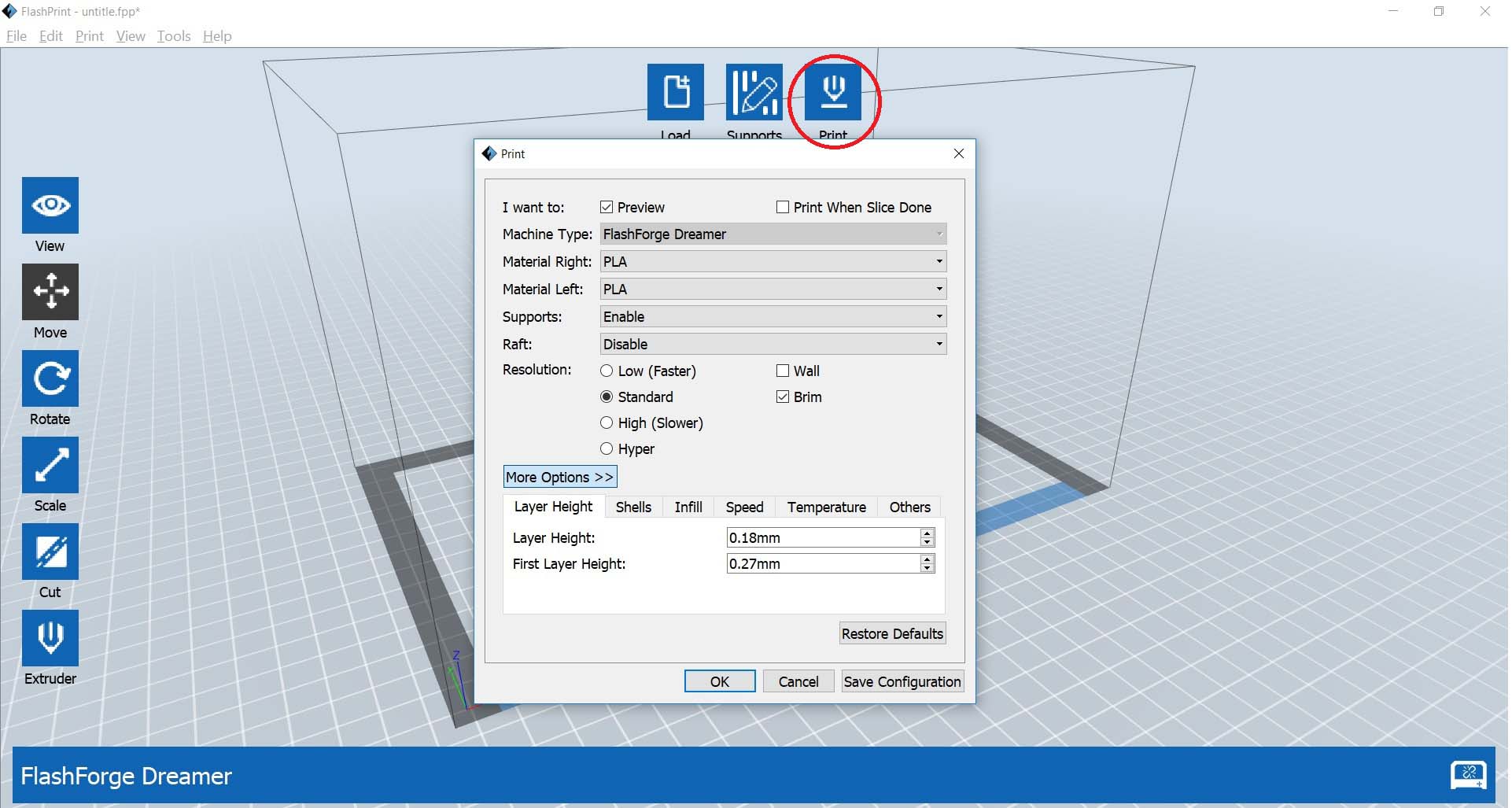Viewport: 1512px width, 808px height.
Task: Click the Layer Height value field
Action: coord(823,537)
